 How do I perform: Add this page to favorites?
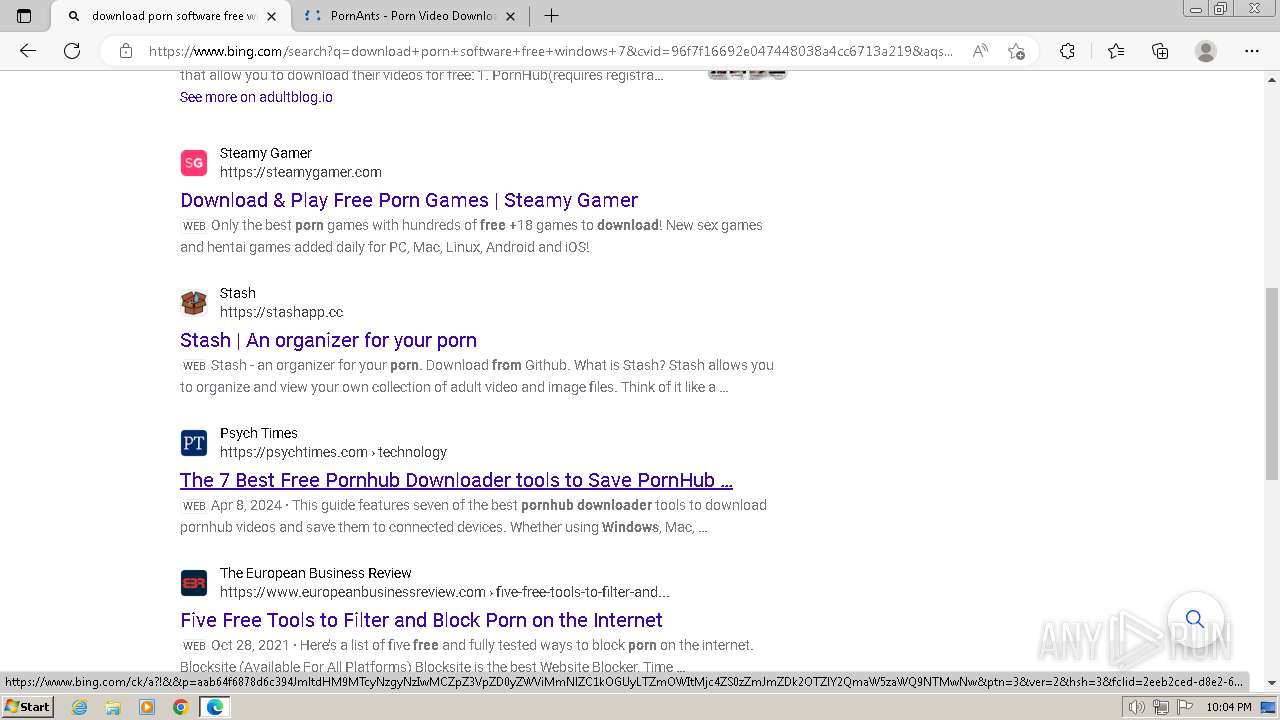point(1017,51)
